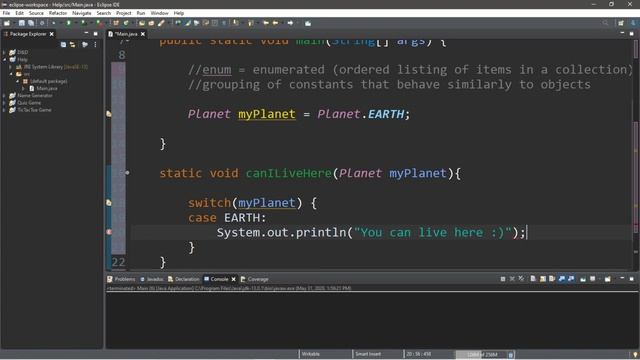Open the File menu
640x360 pixels.
(x=6, y=13)
